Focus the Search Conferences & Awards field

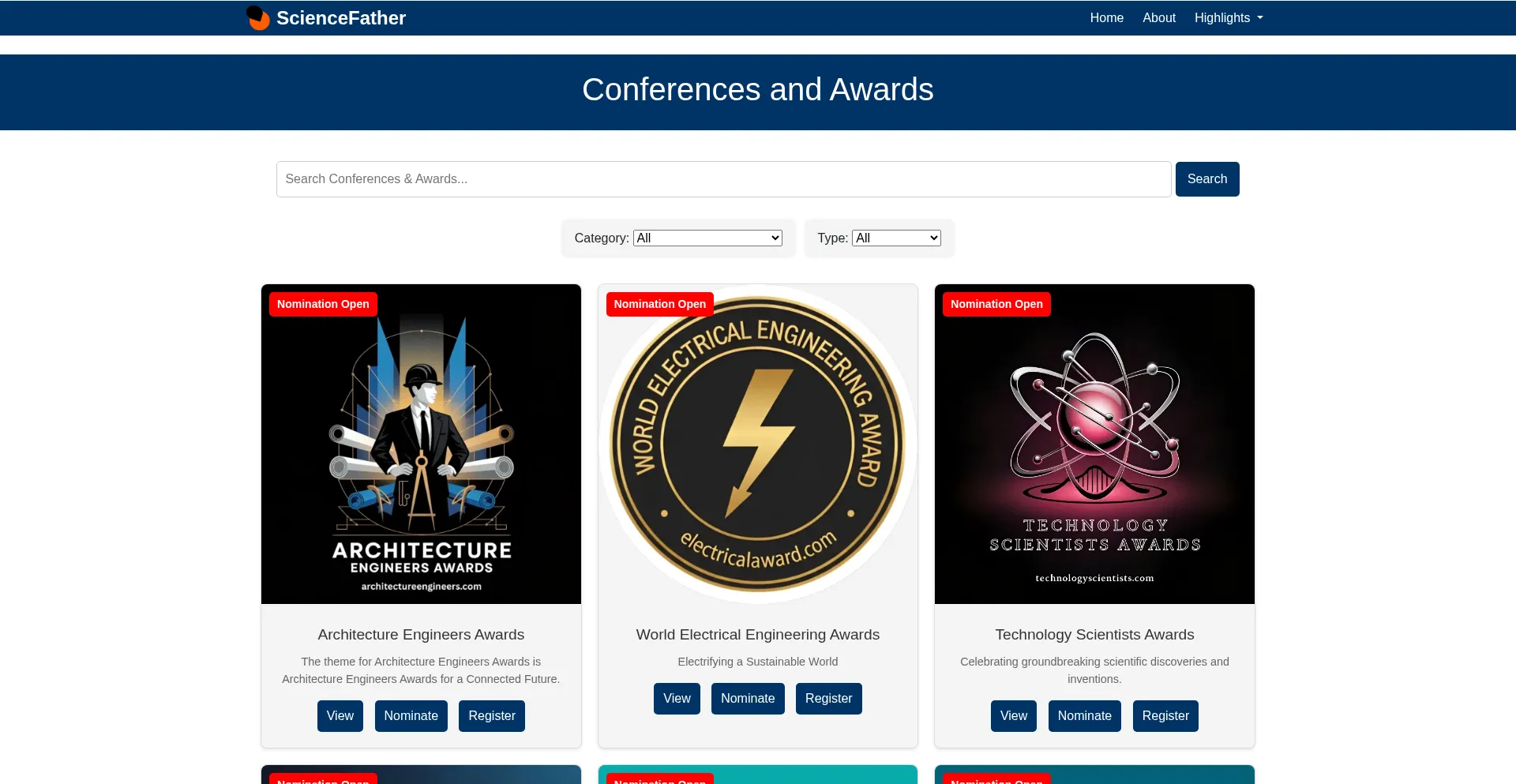coord(723,179)
